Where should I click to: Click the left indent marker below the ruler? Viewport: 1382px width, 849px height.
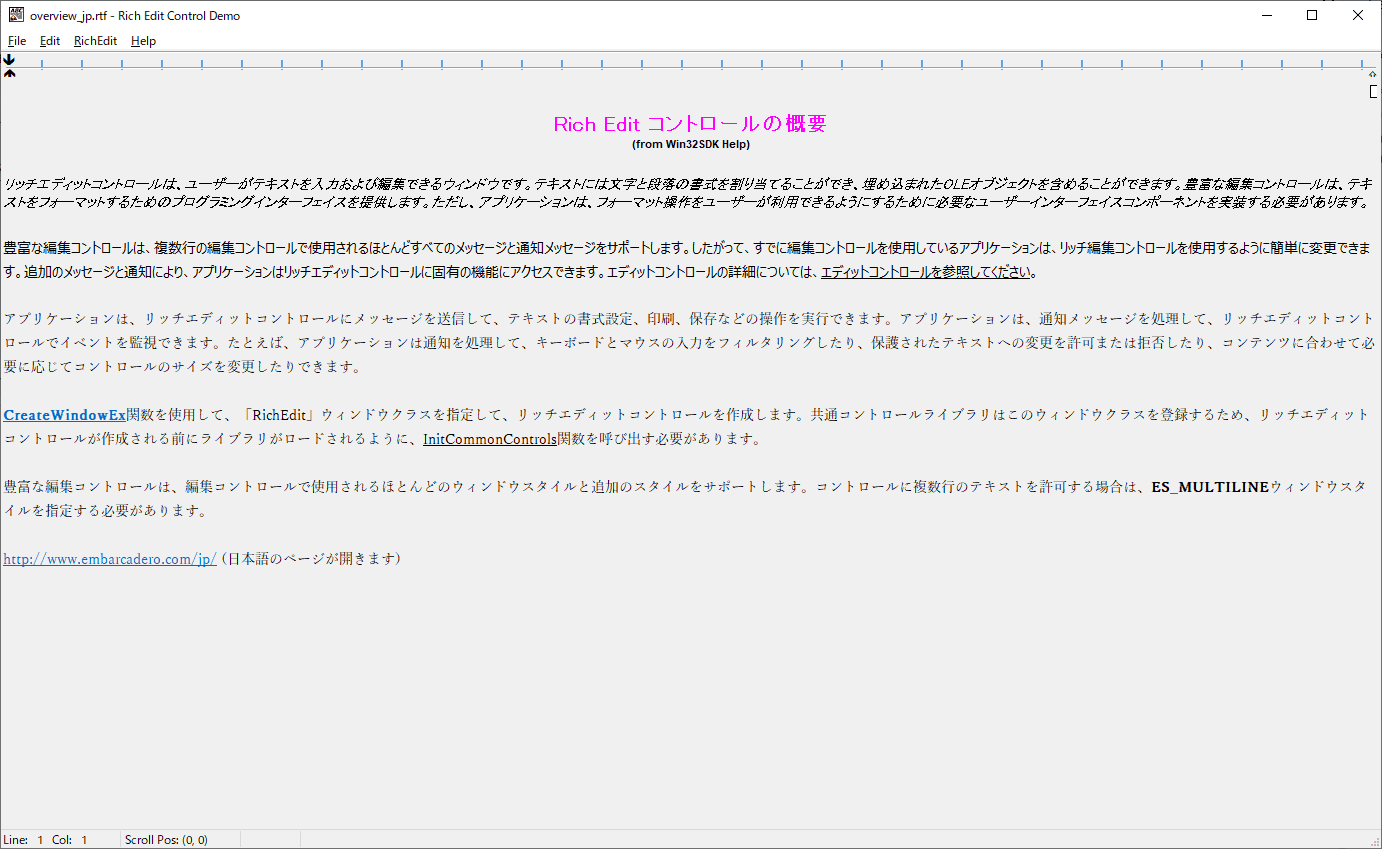coord(9,73)
